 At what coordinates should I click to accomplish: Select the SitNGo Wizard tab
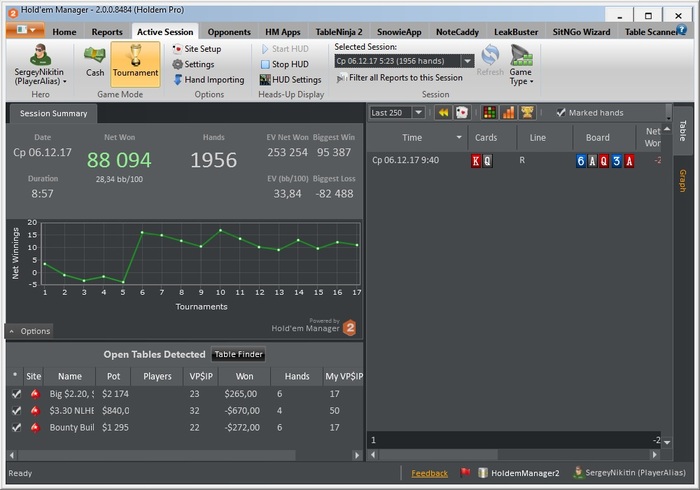(581, 32)
